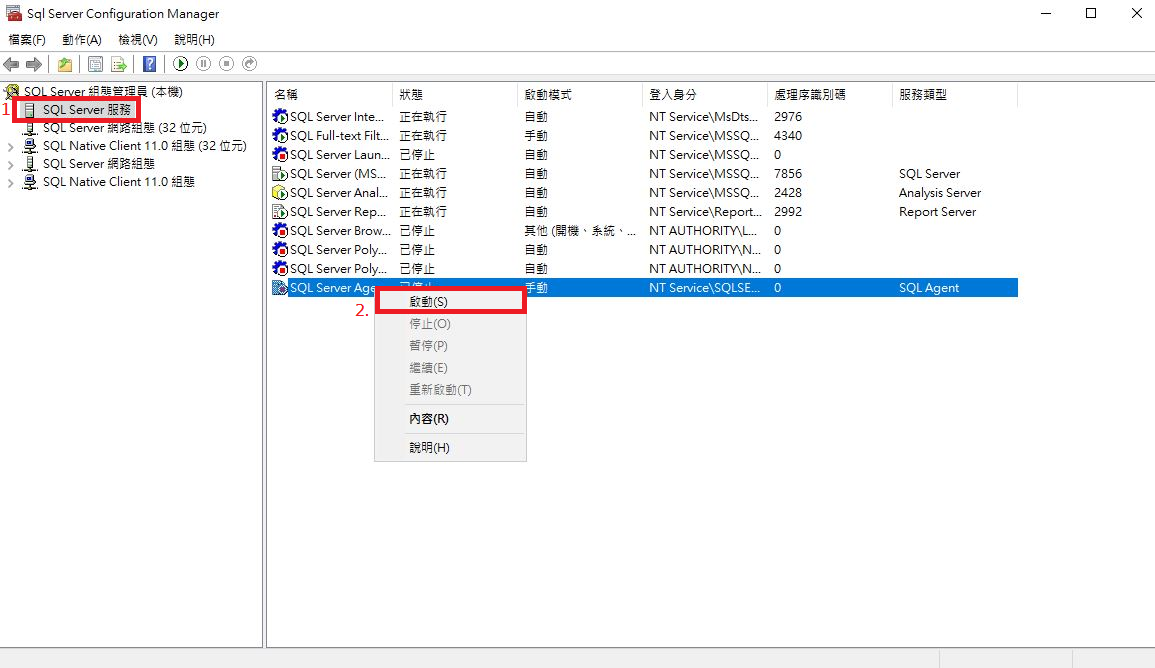Click process ID 2976
This screenshot has height=668, width=1155.
pyautogui.click(x=788, y=116)
